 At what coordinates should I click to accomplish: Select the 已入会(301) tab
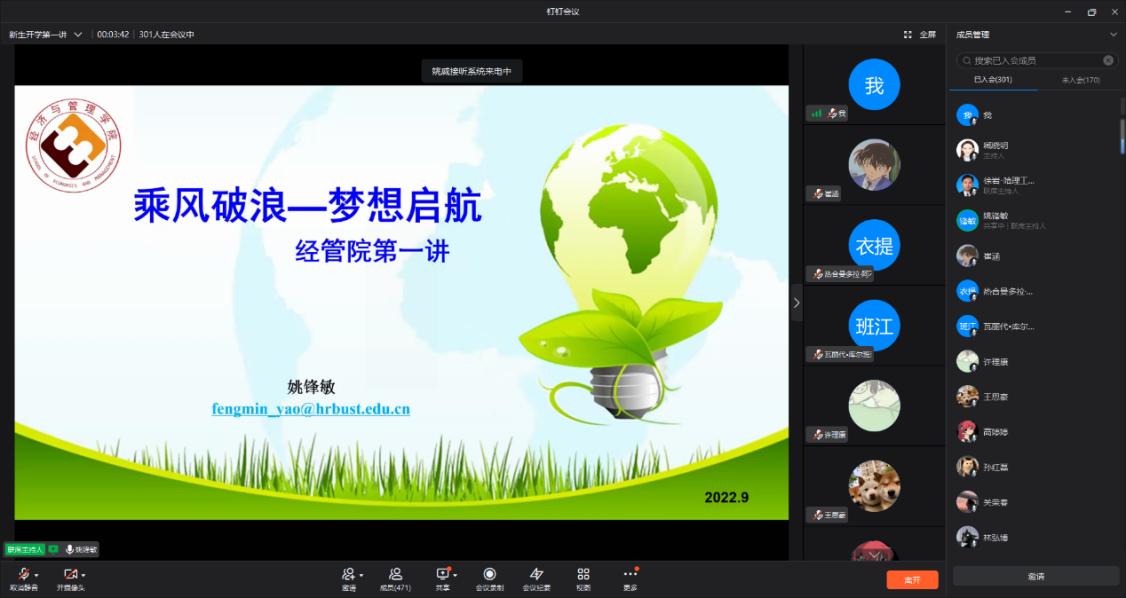coord(993,80)
